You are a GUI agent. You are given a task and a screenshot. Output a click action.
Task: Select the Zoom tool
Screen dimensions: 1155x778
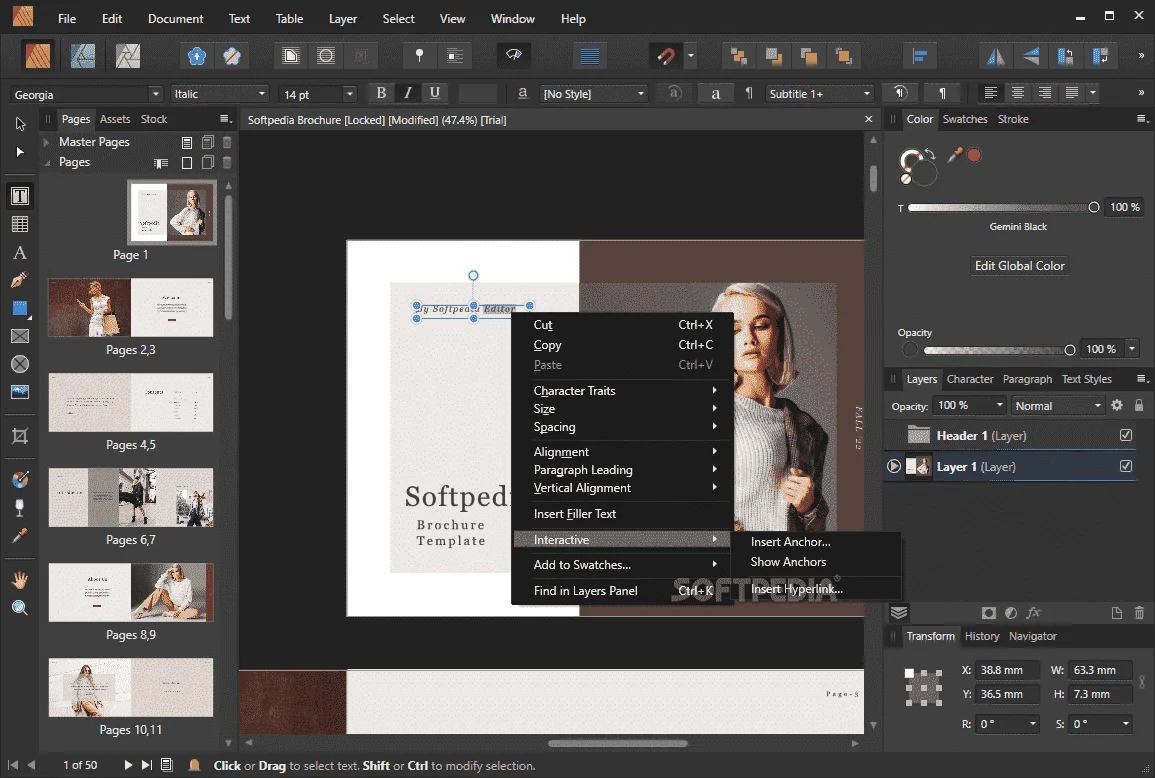[20, 608]
